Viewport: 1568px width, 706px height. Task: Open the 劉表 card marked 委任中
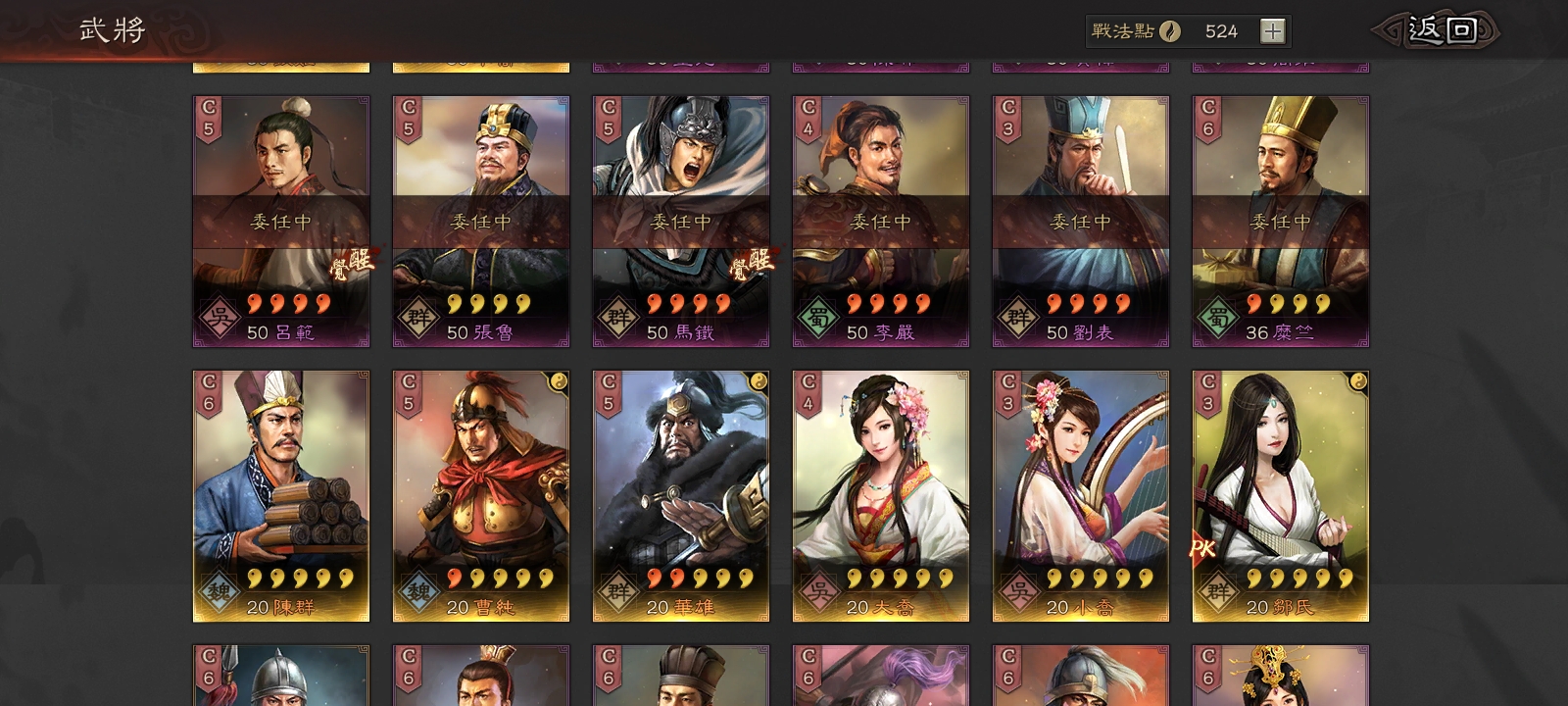[1081, 222]
